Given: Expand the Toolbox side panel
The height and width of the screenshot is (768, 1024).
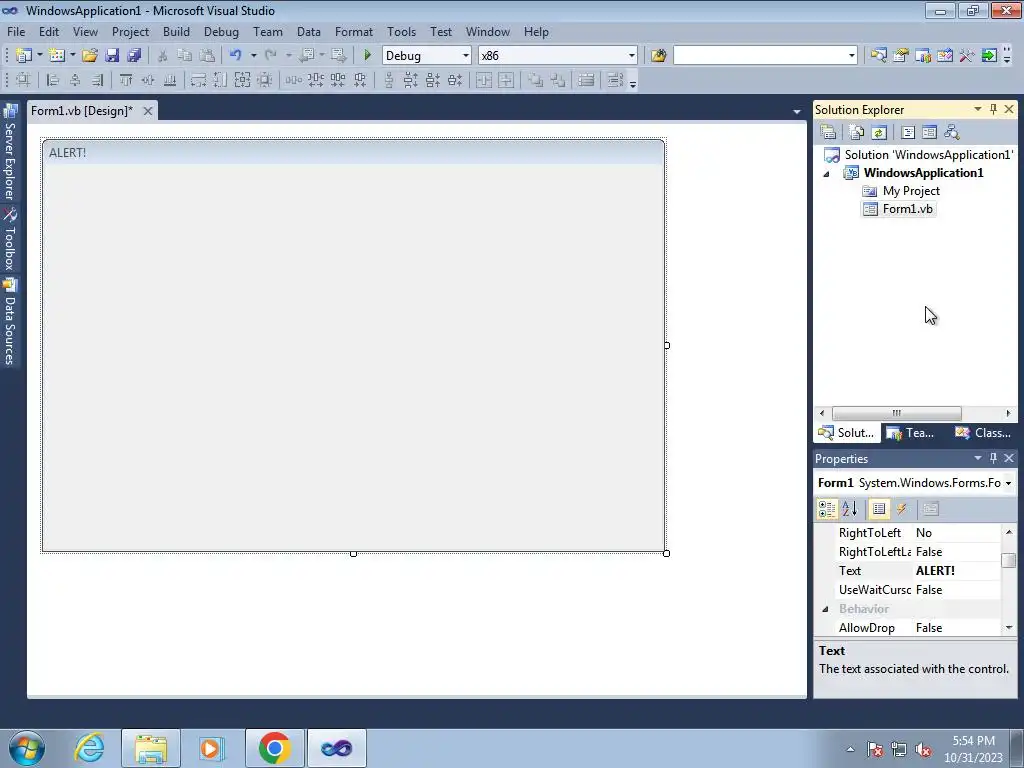Looking at the screenshot, I should (x=10, y=240).
